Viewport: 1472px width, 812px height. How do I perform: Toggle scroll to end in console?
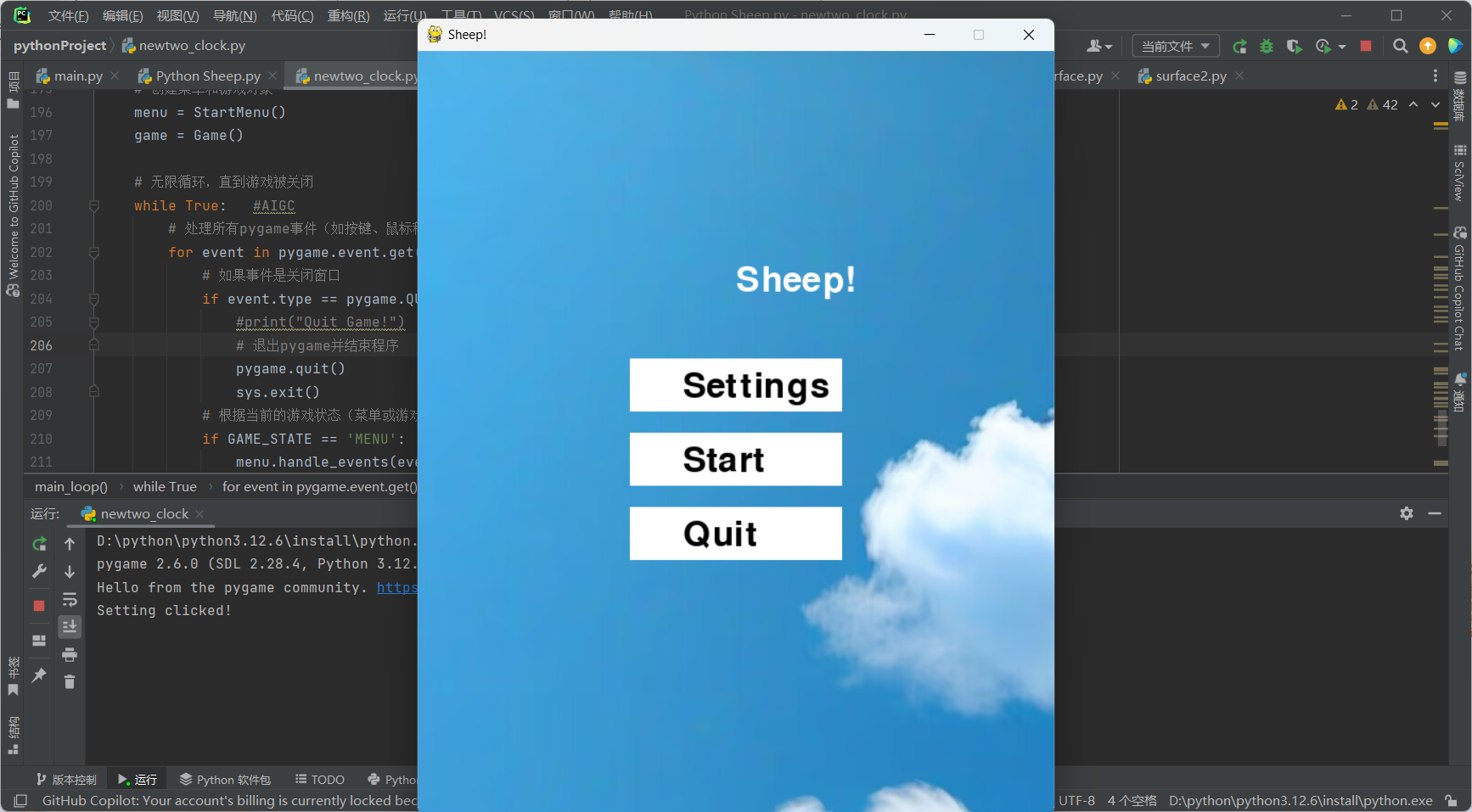click(x=70, y=627)
